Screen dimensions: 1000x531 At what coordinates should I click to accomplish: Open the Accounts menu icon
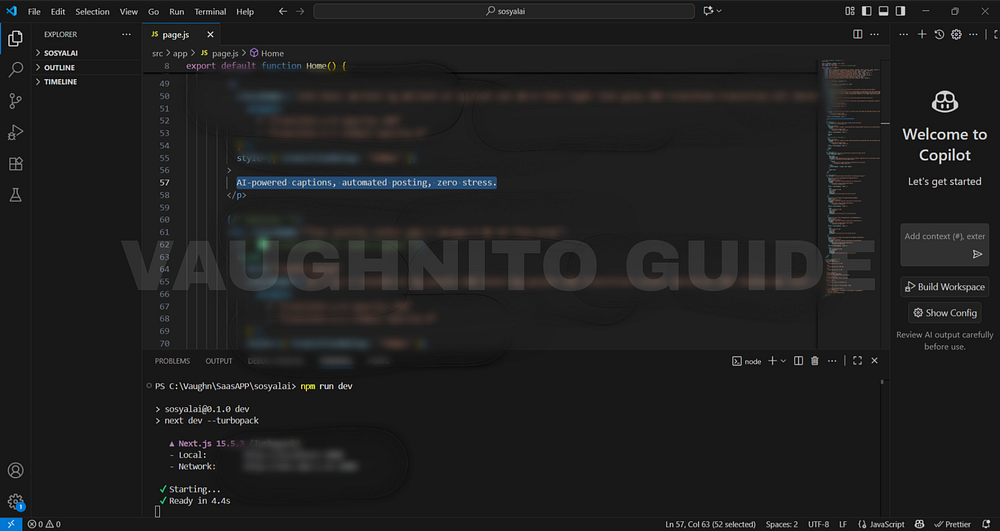[15, 470]
